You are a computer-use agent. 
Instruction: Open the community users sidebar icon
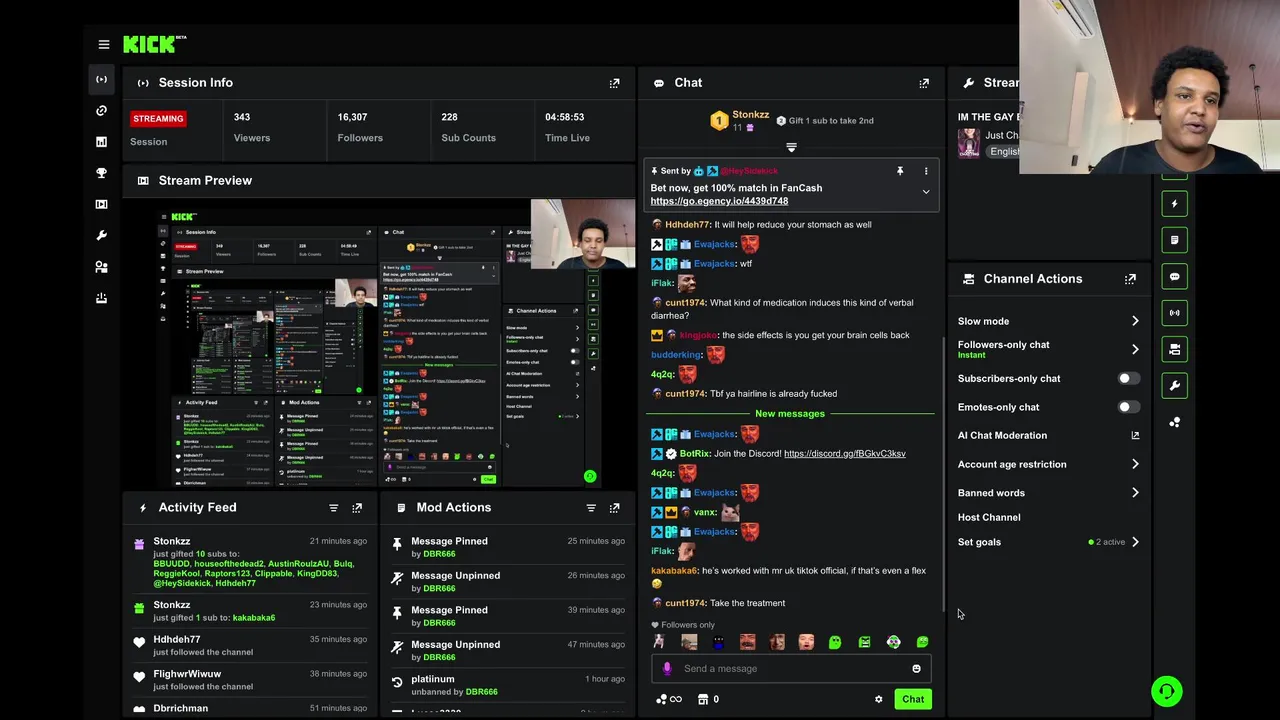101,267
